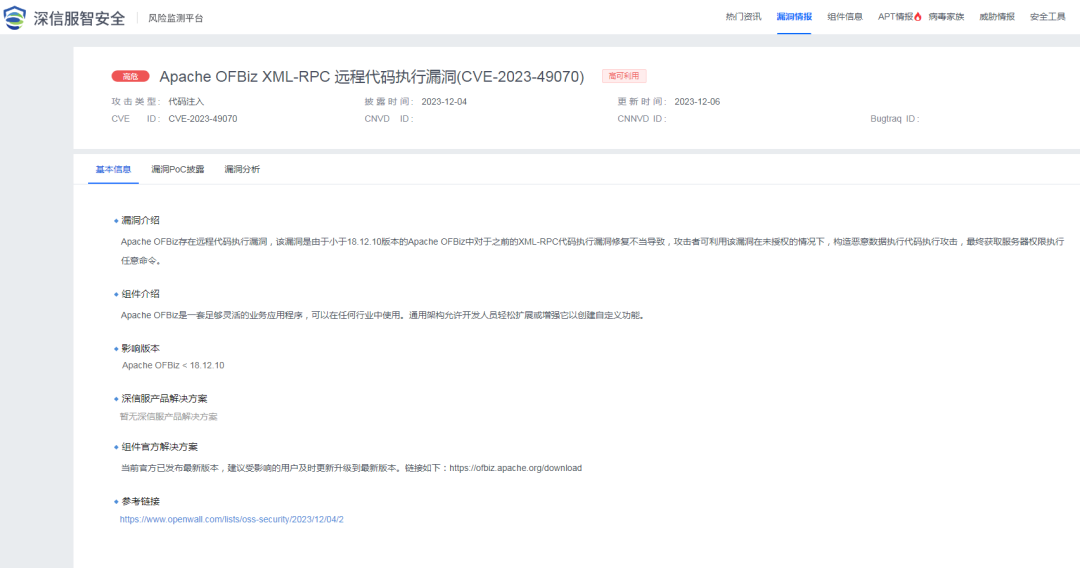Screen dimensions: 1080x568
Task: Switch to the 基本信息 tab
Action: 113,169
